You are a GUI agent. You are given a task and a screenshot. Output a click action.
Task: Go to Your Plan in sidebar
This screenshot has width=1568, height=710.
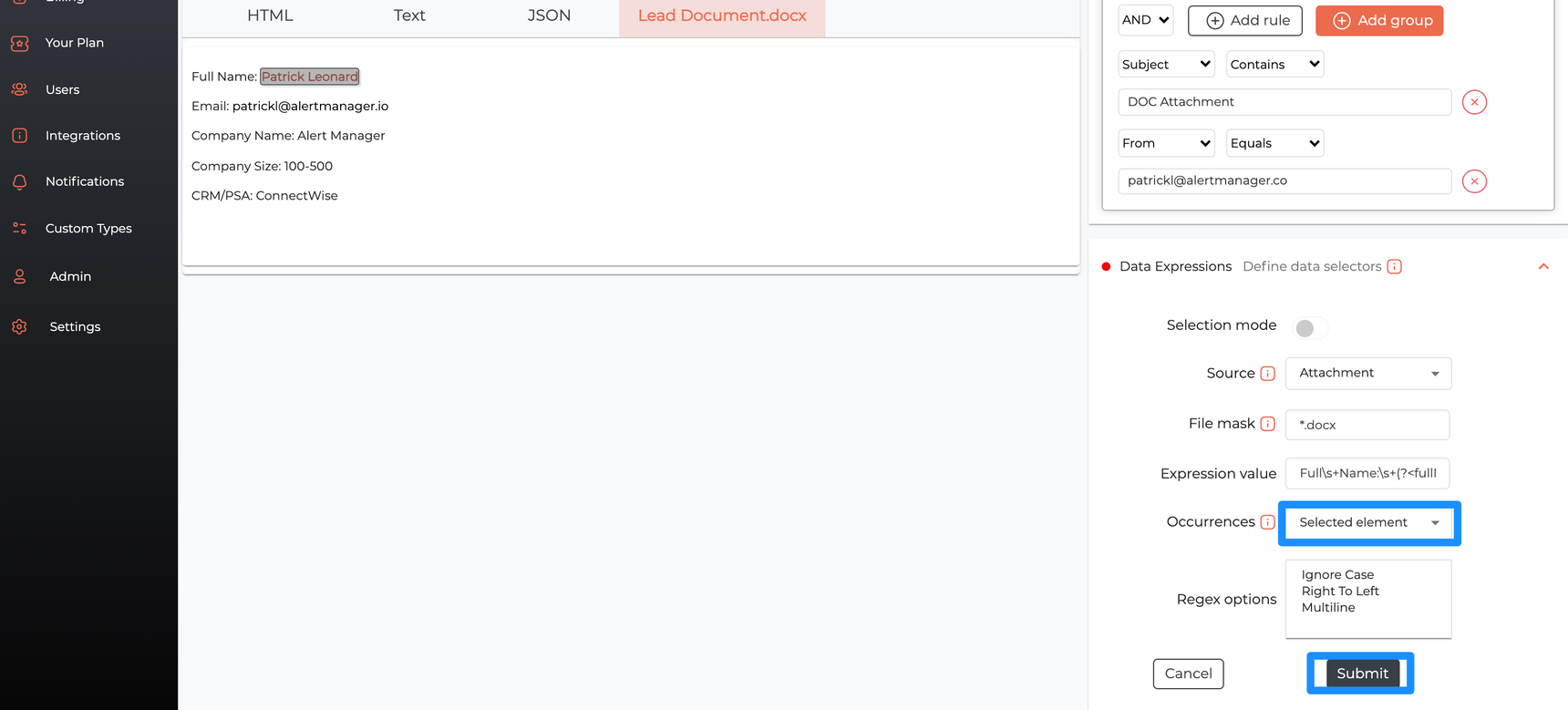(75, 43)
